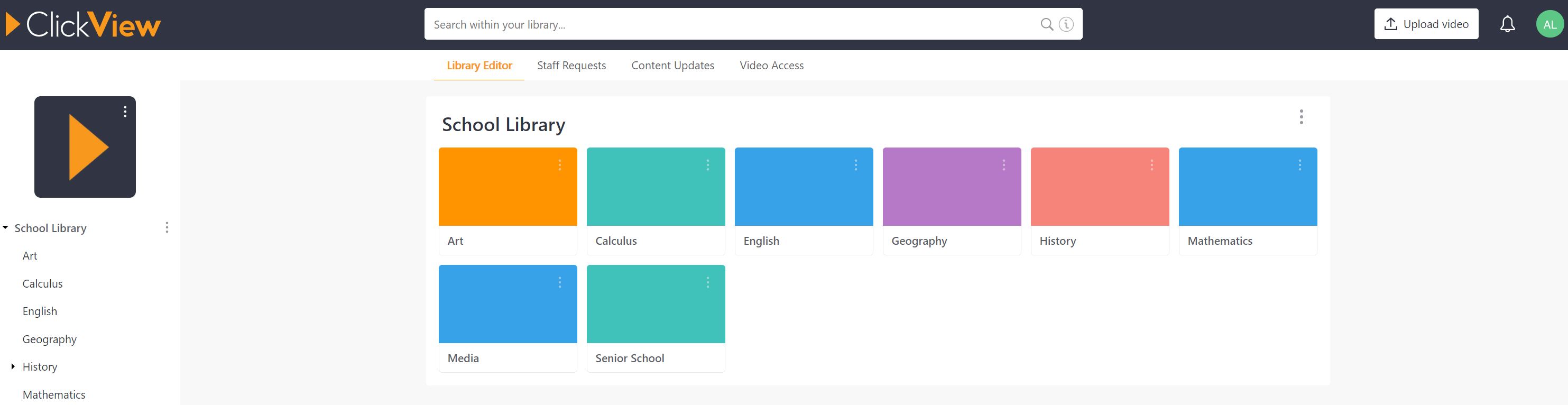Open the English folder card options
This screenshot has width=1568, height=405.
tap(855, 165)
